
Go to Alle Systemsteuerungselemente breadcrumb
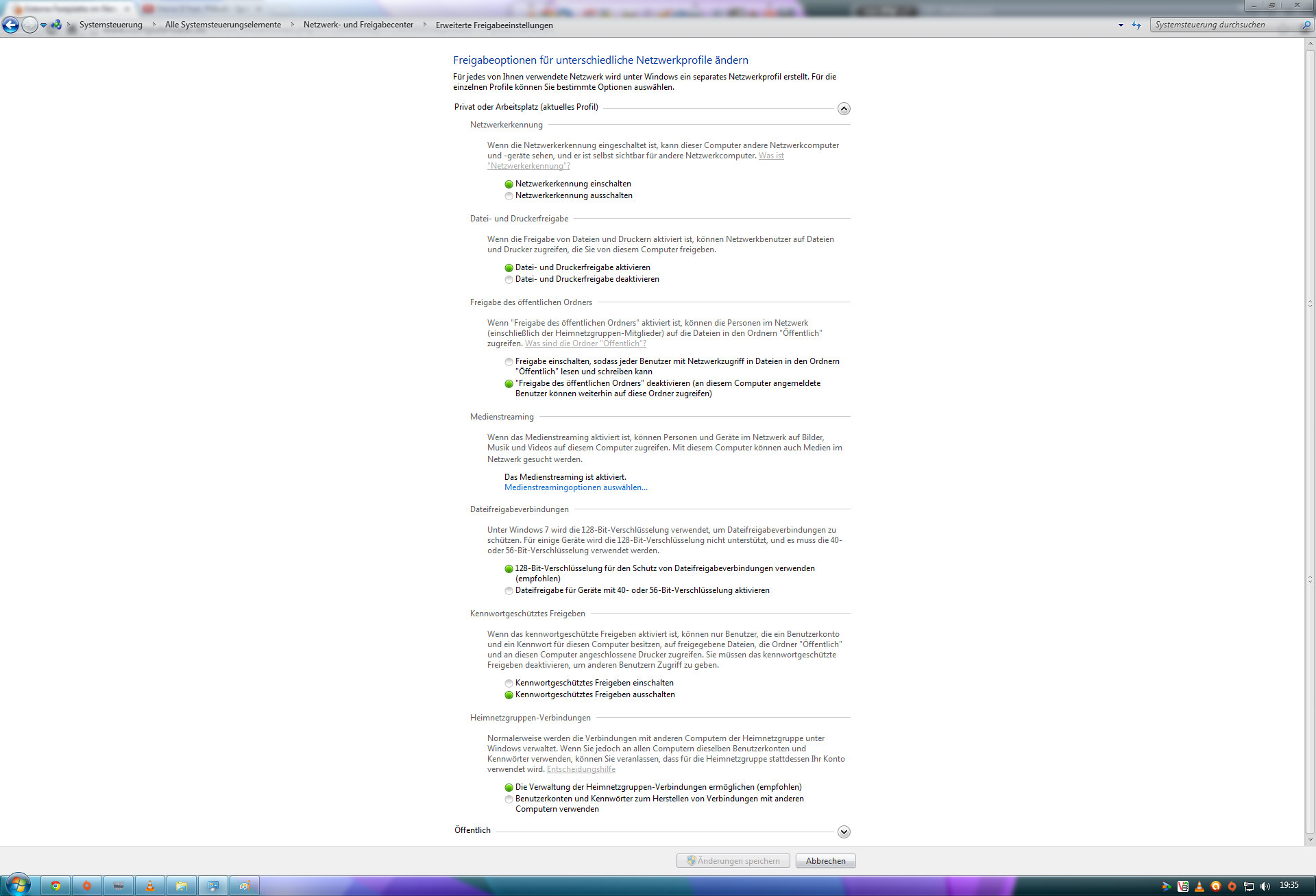tap(223, 25)
